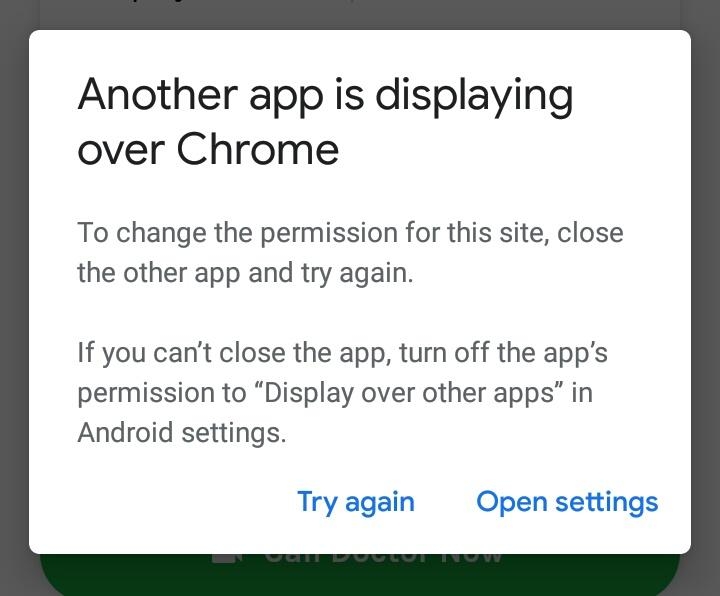720x596 pixels.
Task: Click the "Android settings." text
Action: tap(182, 433)
